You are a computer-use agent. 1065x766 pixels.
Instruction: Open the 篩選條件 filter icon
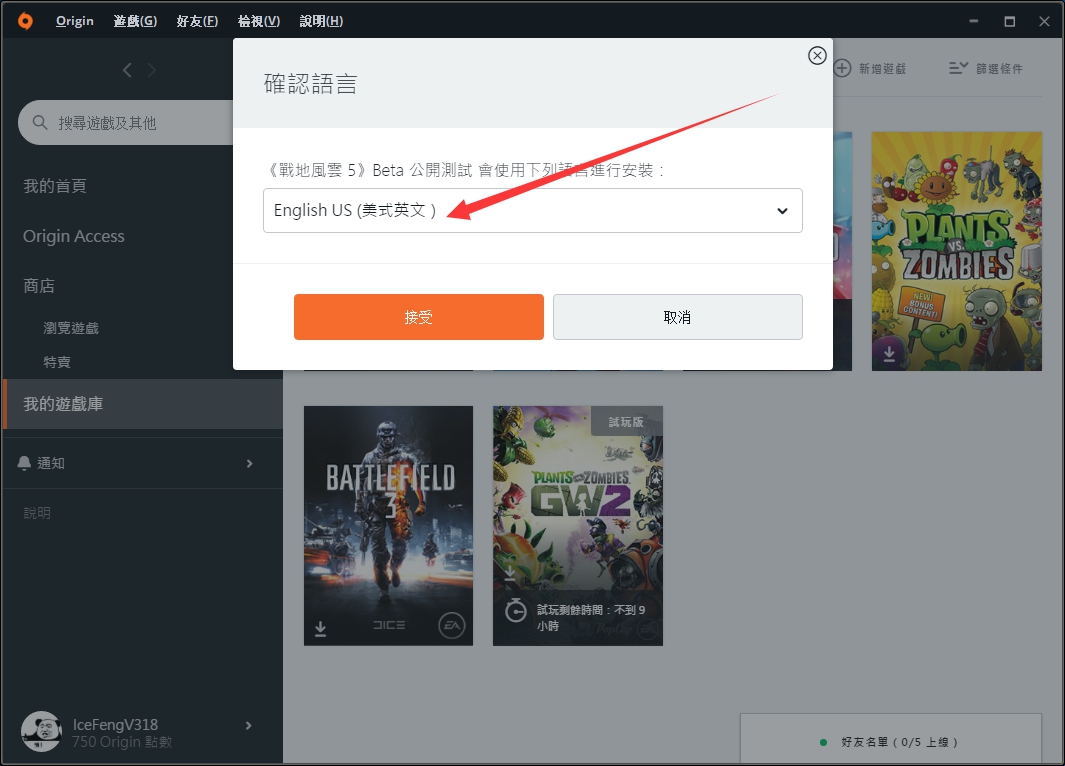point(958,67)
